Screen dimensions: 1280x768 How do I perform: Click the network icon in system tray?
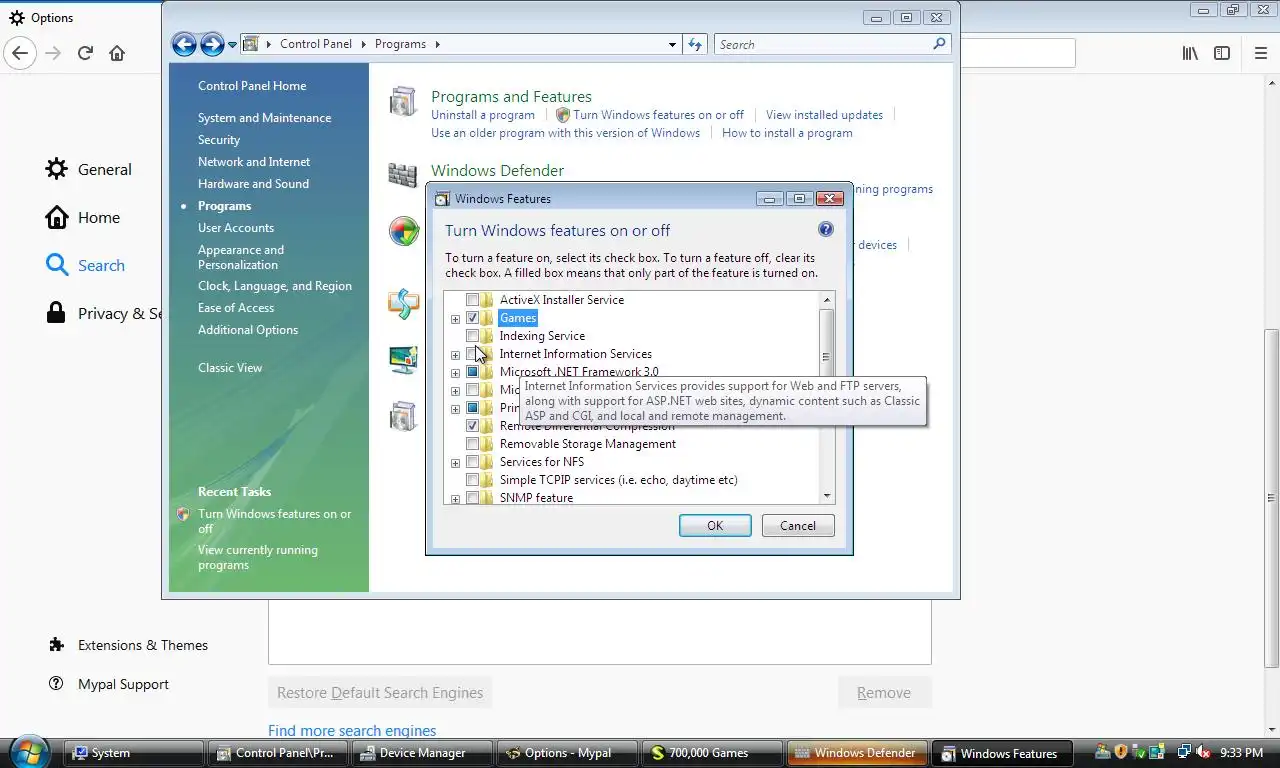point(1184,752)
